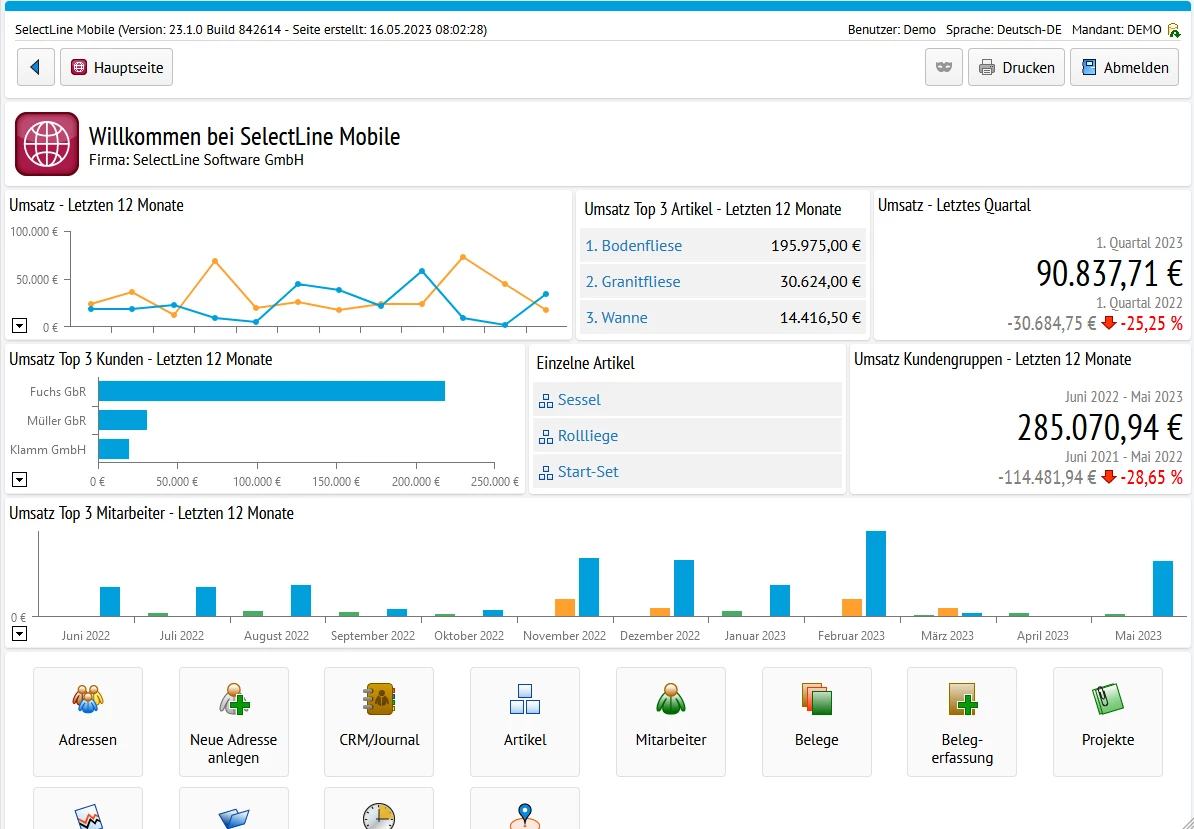
Task: Click the mask icon button
Action: 944,67
